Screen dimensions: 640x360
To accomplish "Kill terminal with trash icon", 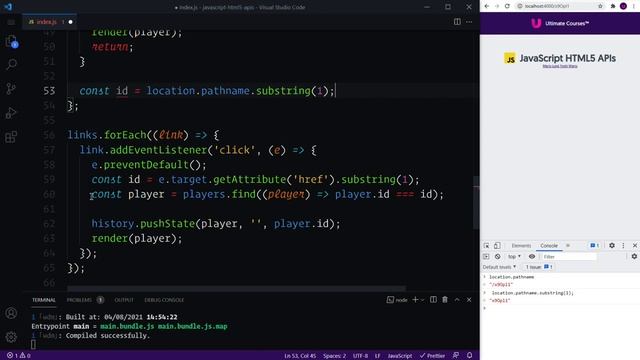I will (x=445, y=300).
